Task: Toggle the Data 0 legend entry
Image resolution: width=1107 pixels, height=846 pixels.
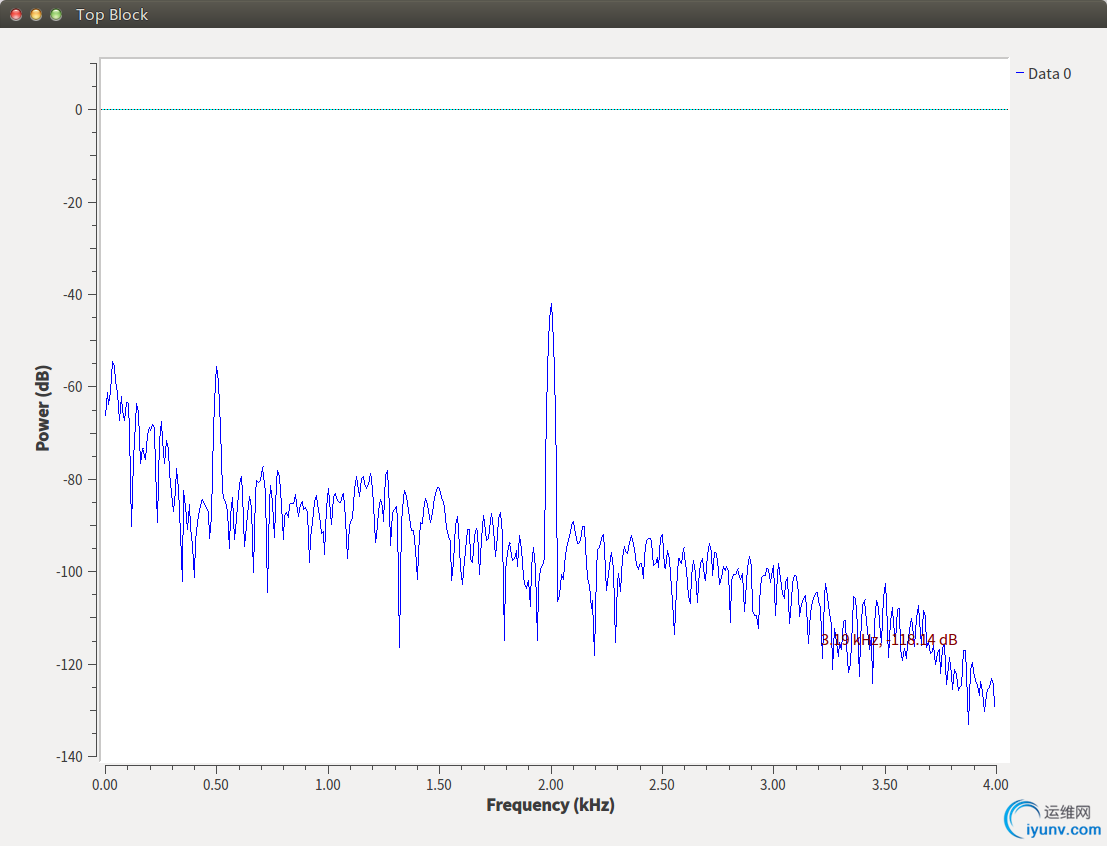Action: (x=1043, y=73)
